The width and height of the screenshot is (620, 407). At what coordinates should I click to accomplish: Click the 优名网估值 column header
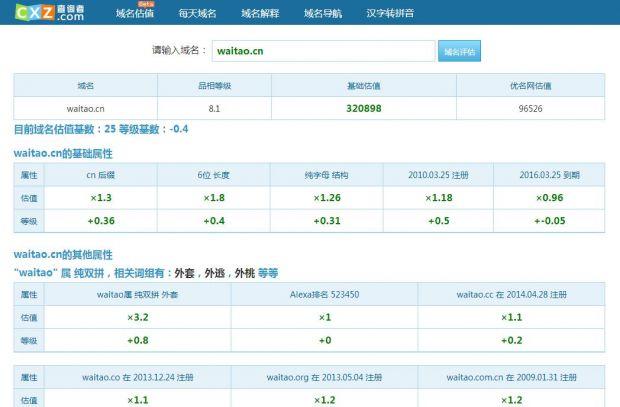(530, 85)
